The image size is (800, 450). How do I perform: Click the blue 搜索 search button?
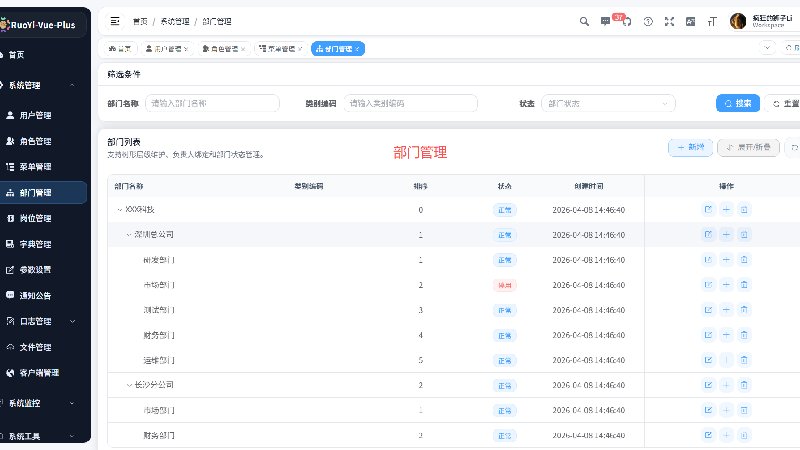738,103
